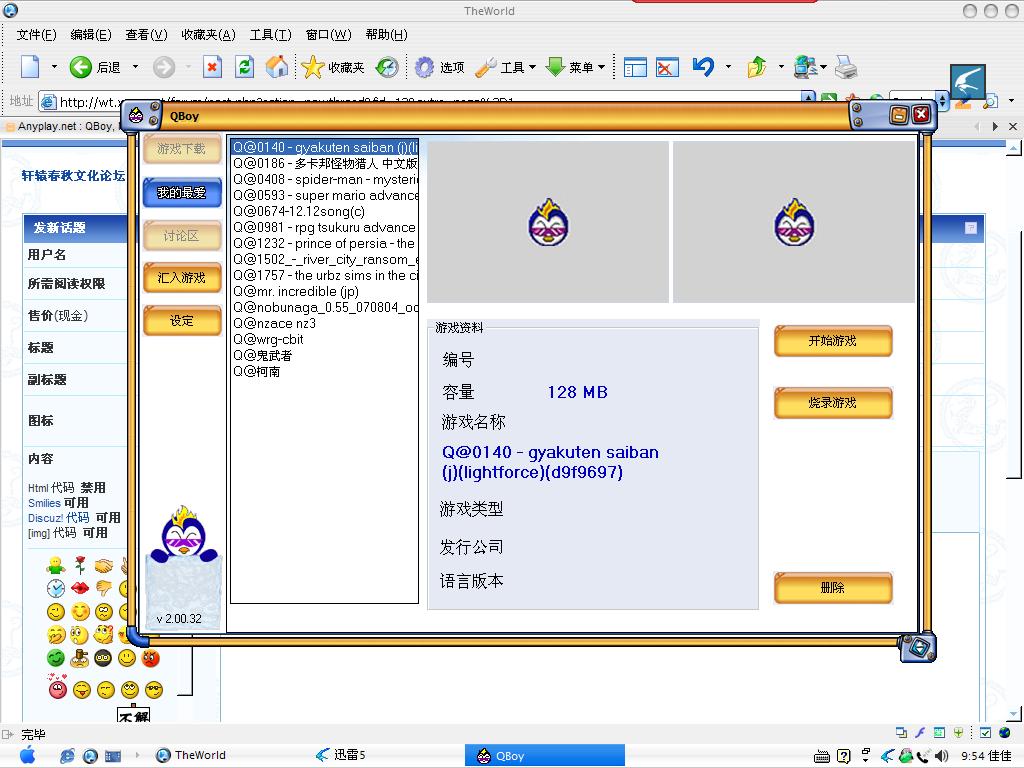Image resolution: width=1024 pixels, height=768 pixels.
Task: Open 选项 options gear icon
Action: point(425,67)
